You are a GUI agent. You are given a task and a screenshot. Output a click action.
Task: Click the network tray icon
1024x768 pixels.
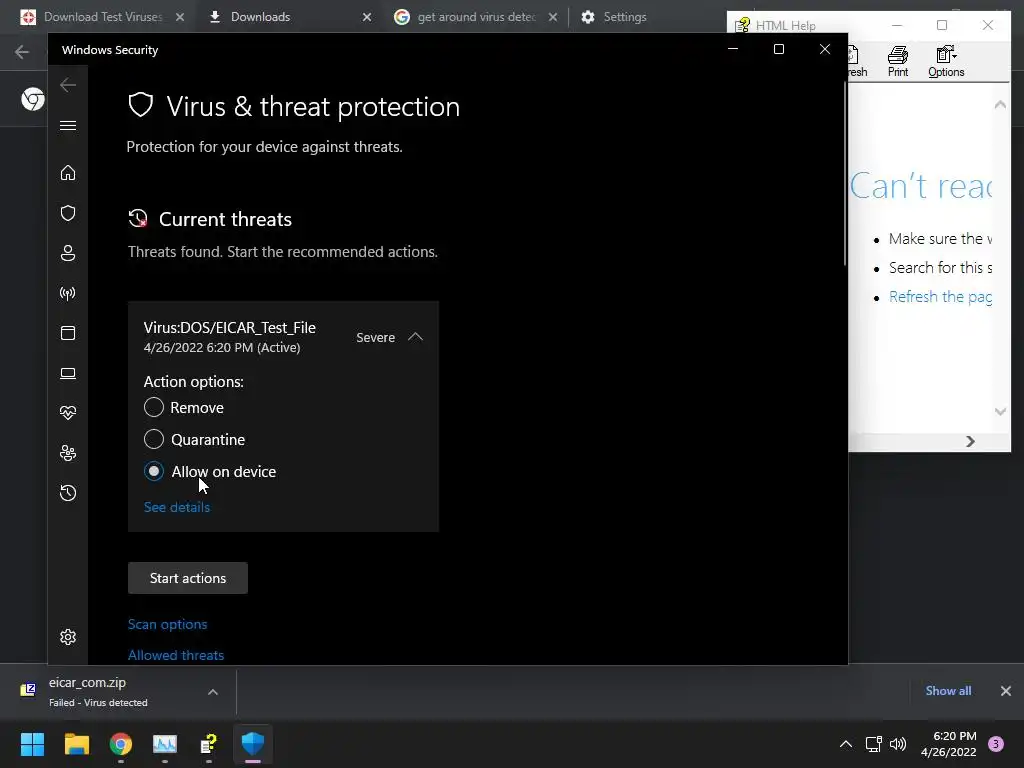tap(873, 744)
